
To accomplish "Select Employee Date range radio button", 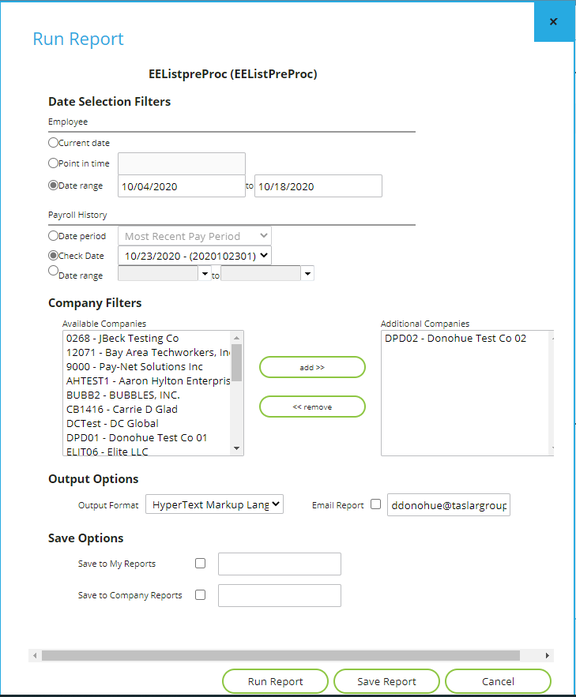I will (x=53, y=185).
